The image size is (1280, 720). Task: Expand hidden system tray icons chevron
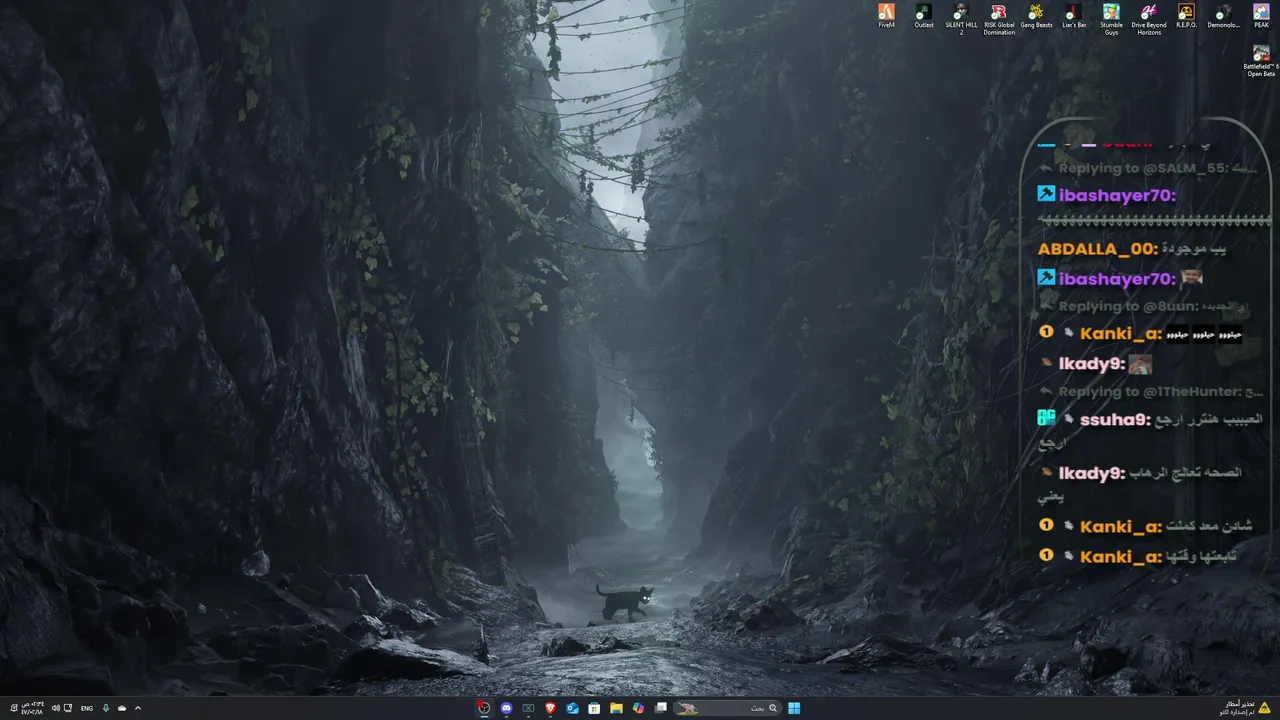[138, 708]
